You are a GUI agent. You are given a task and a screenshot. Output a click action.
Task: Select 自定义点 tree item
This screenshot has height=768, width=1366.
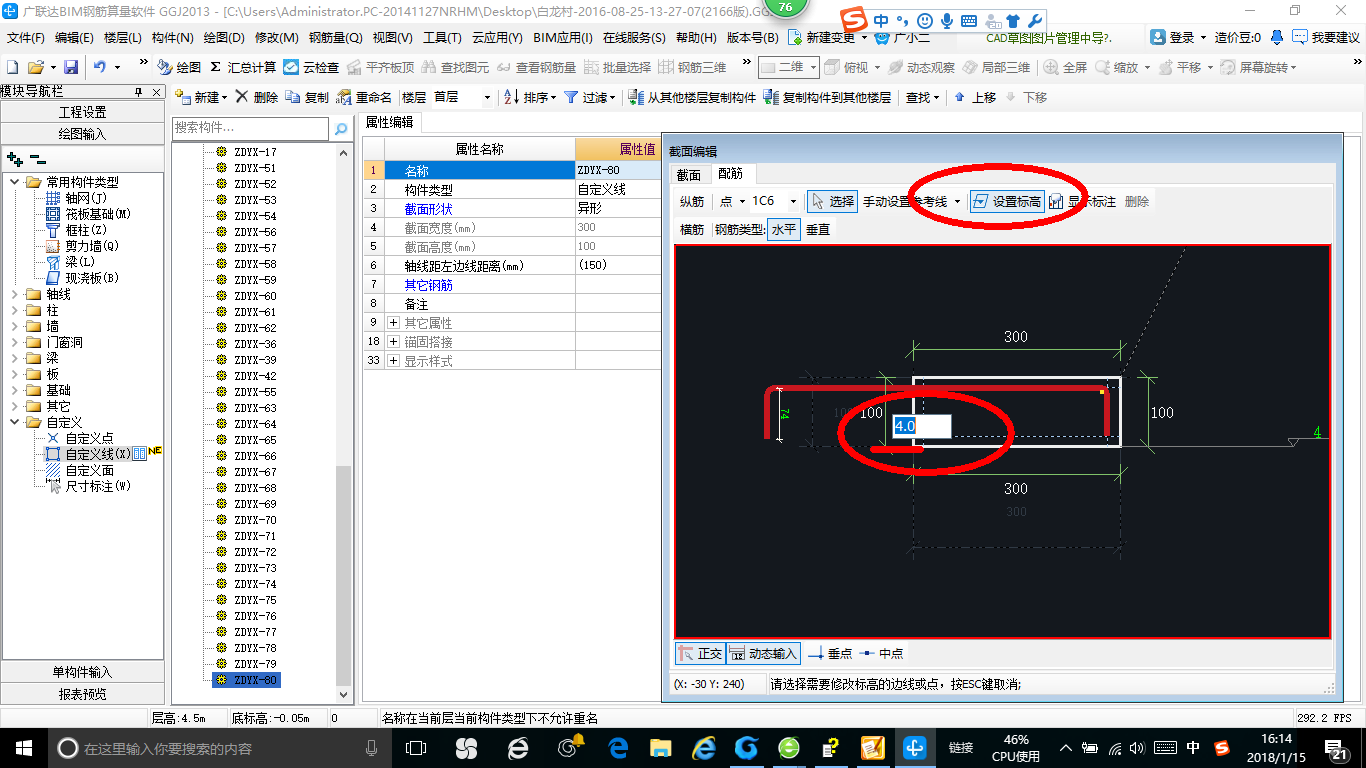coord(89,438)
